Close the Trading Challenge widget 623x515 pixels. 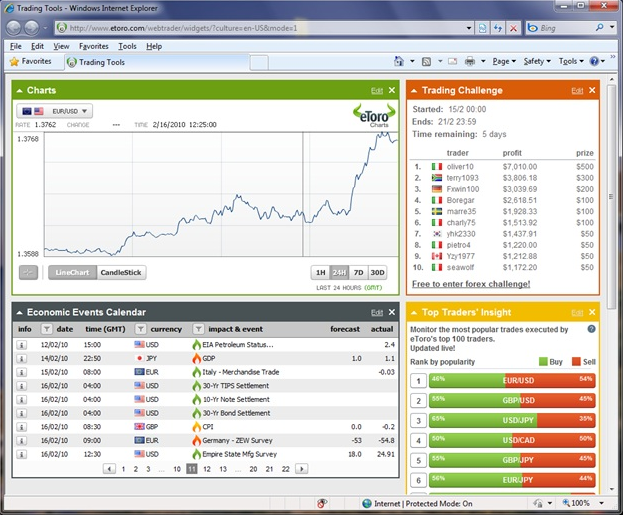592,90
